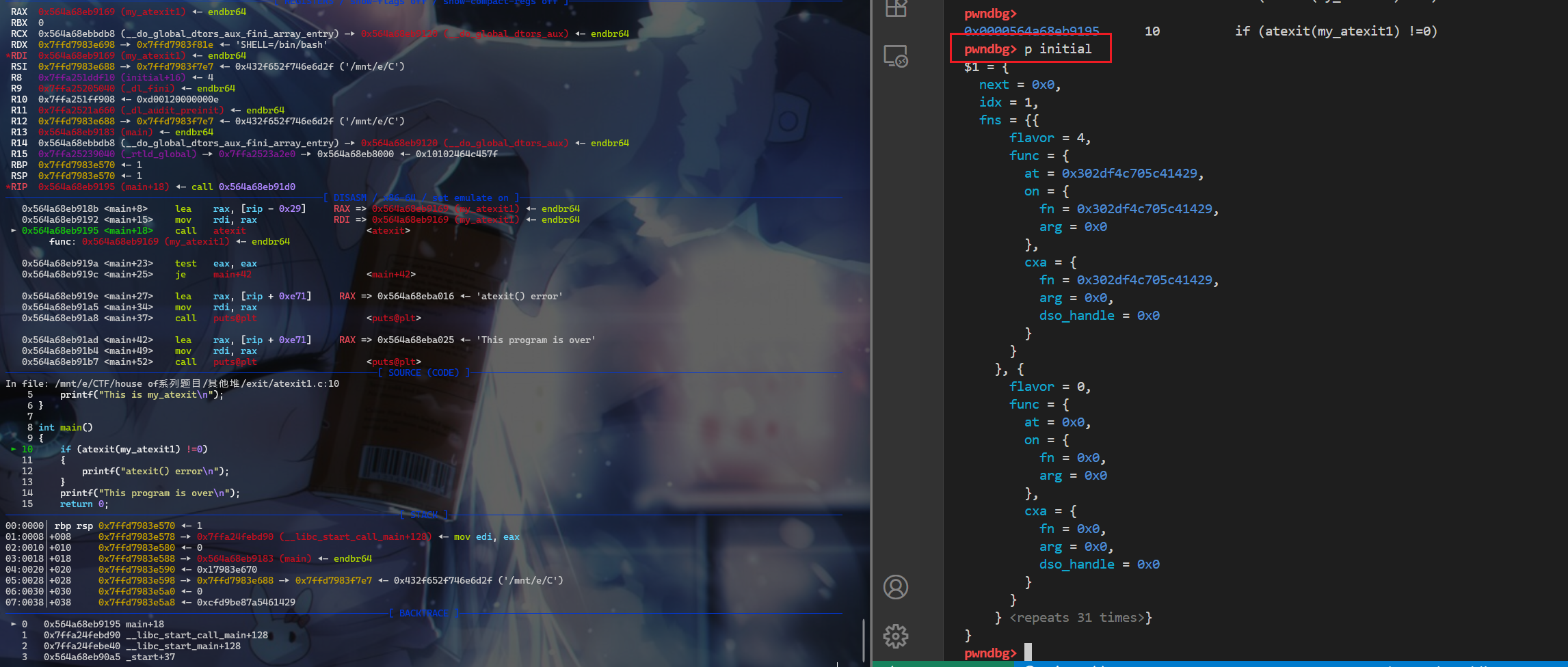Click the 'idx = 1' output line
The width and height of the screenshot is (1568, 667).
(1008, 102)
